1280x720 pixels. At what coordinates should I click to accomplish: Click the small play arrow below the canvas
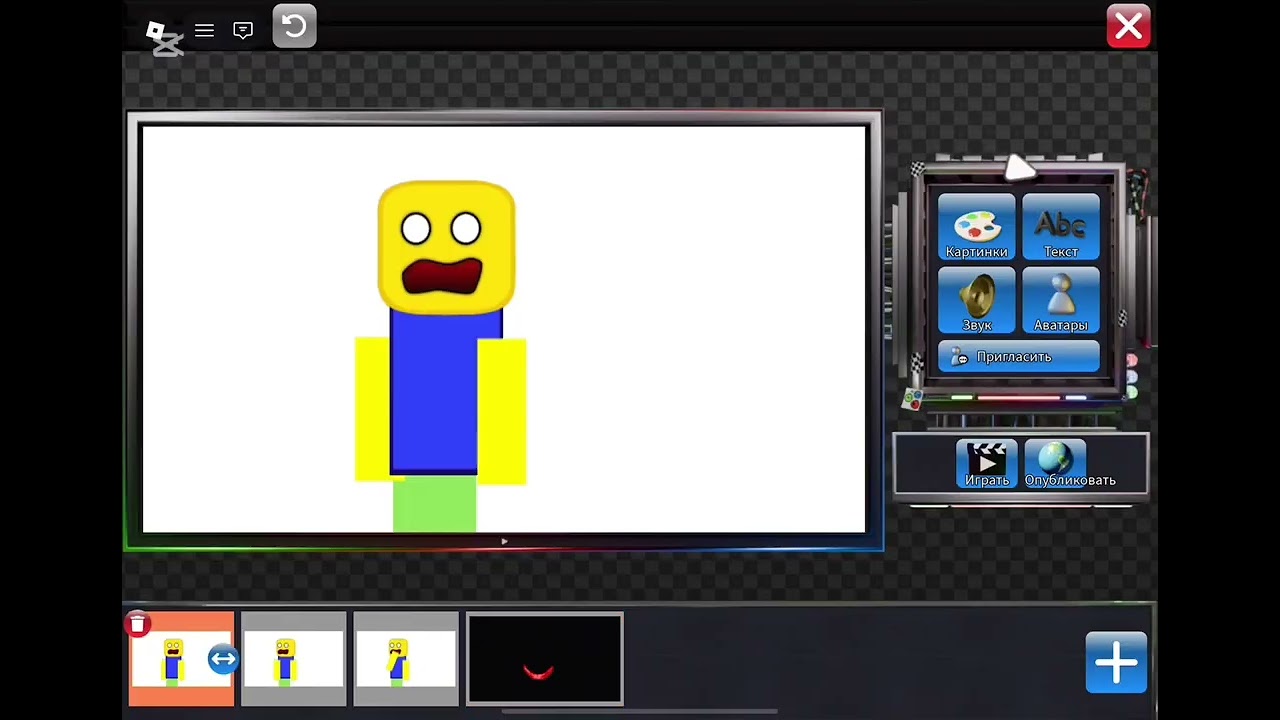[x=504, y=541]
